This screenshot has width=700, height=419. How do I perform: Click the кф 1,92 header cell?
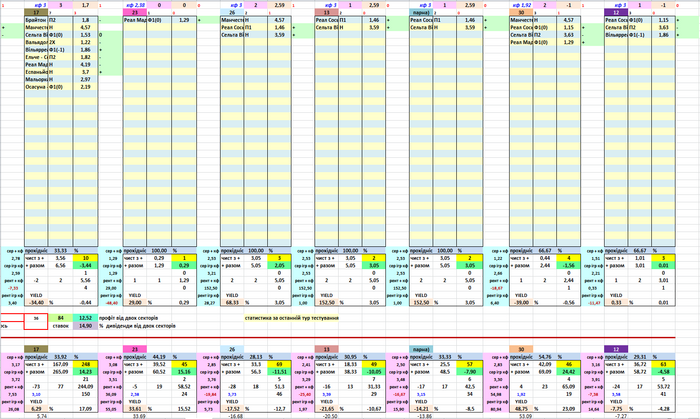[521, 5]
